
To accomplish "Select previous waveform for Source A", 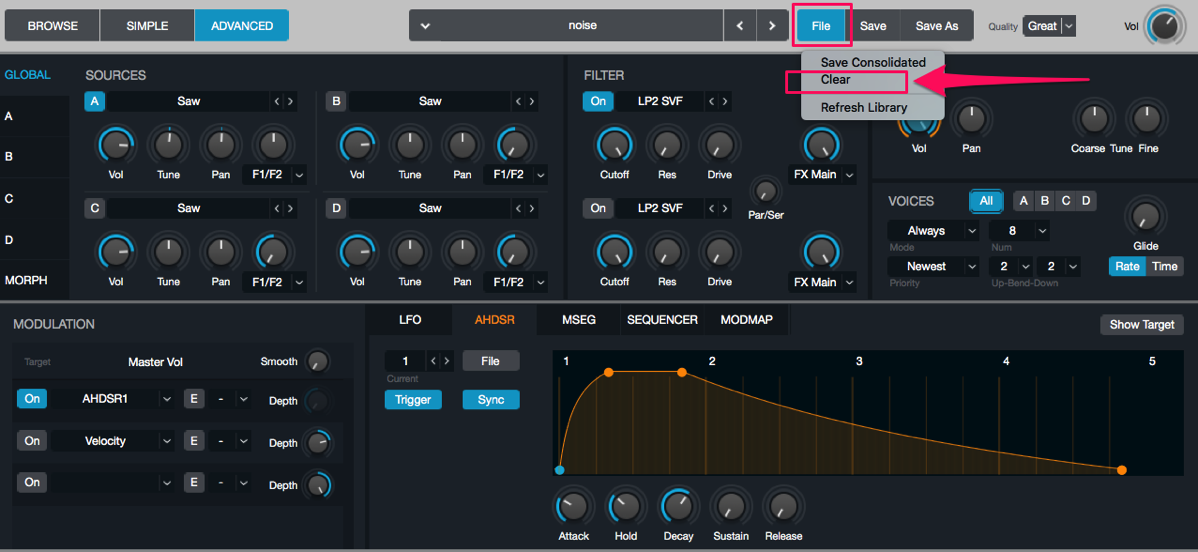I will pyautogui.click(x=277, y=101).
